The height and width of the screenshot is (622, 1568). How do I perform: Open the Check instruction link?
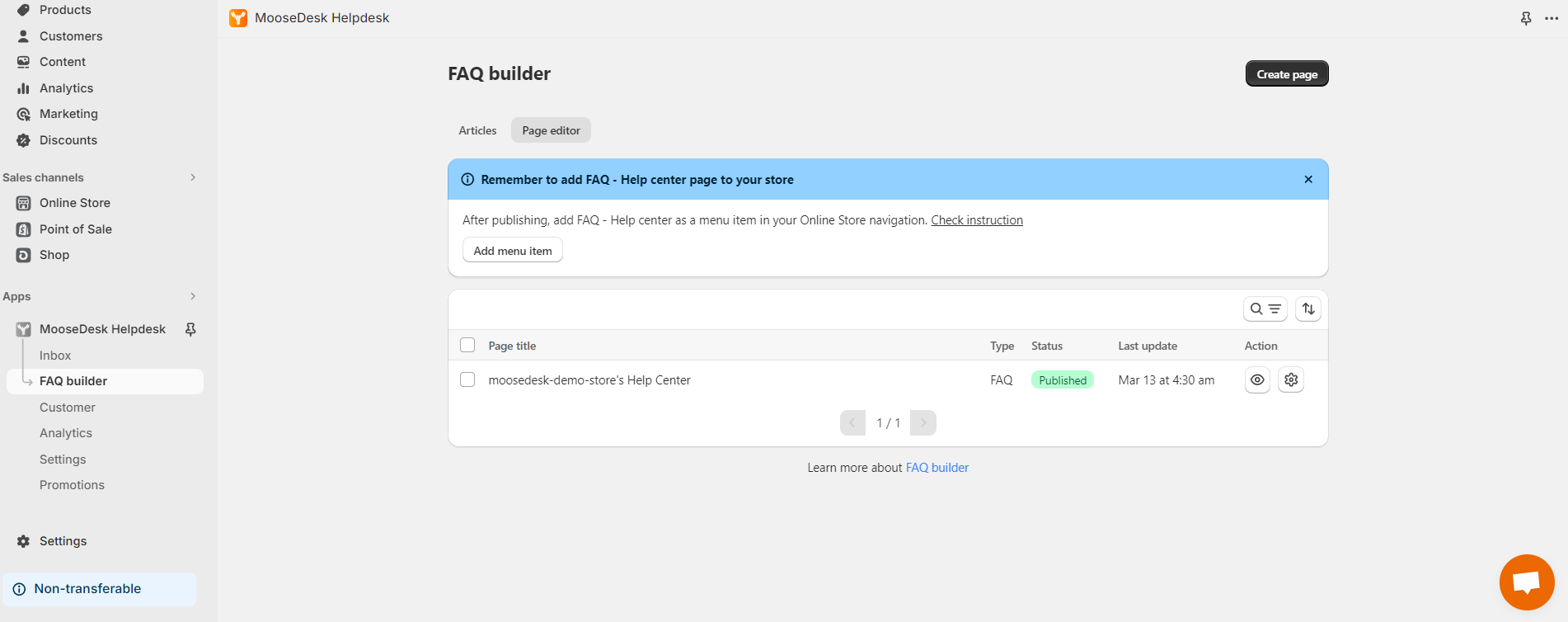click(977, 220)
